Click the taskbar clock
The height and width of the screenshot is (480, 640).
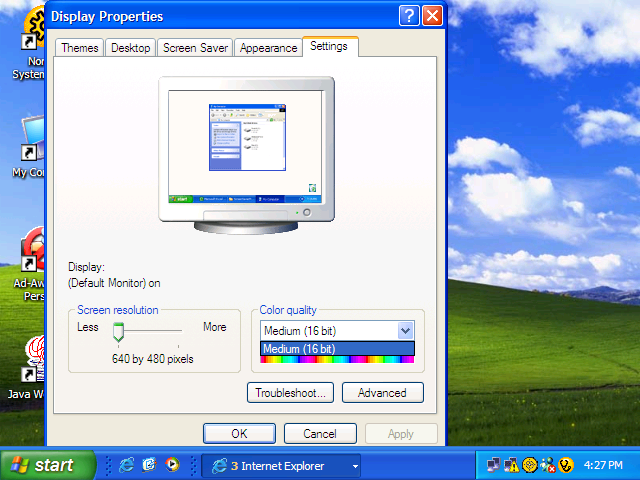point(603,465)
